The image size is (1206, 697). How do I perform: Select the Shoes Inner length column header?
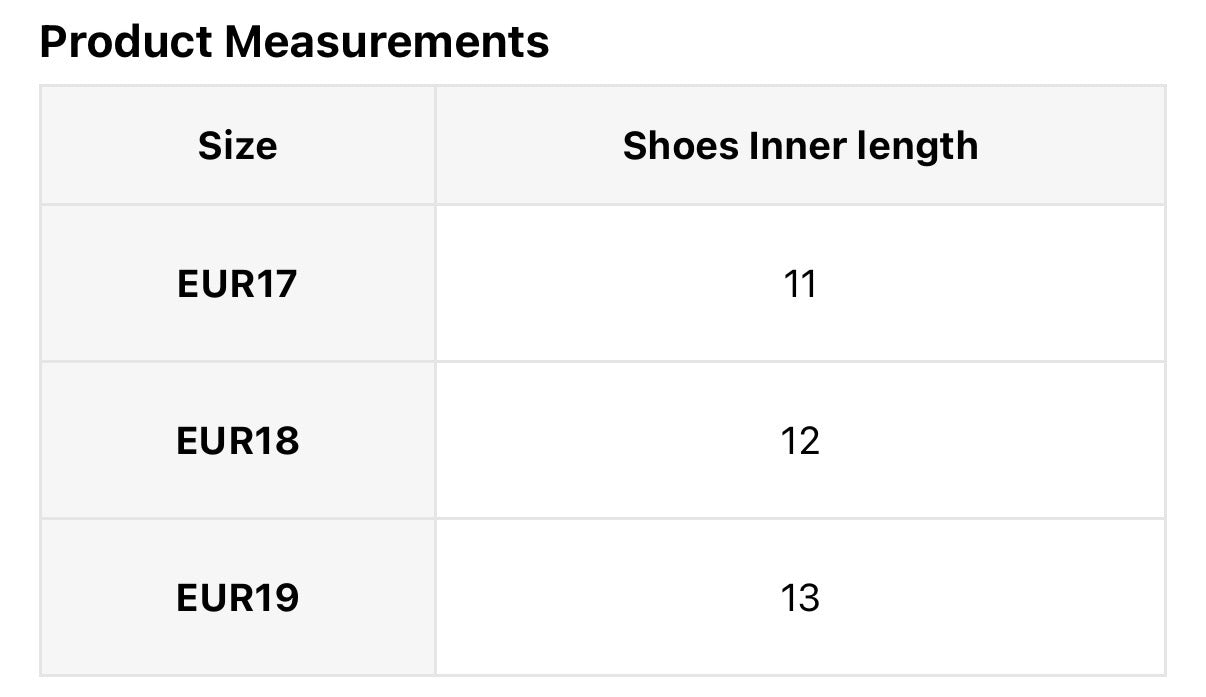pos(800,146)
